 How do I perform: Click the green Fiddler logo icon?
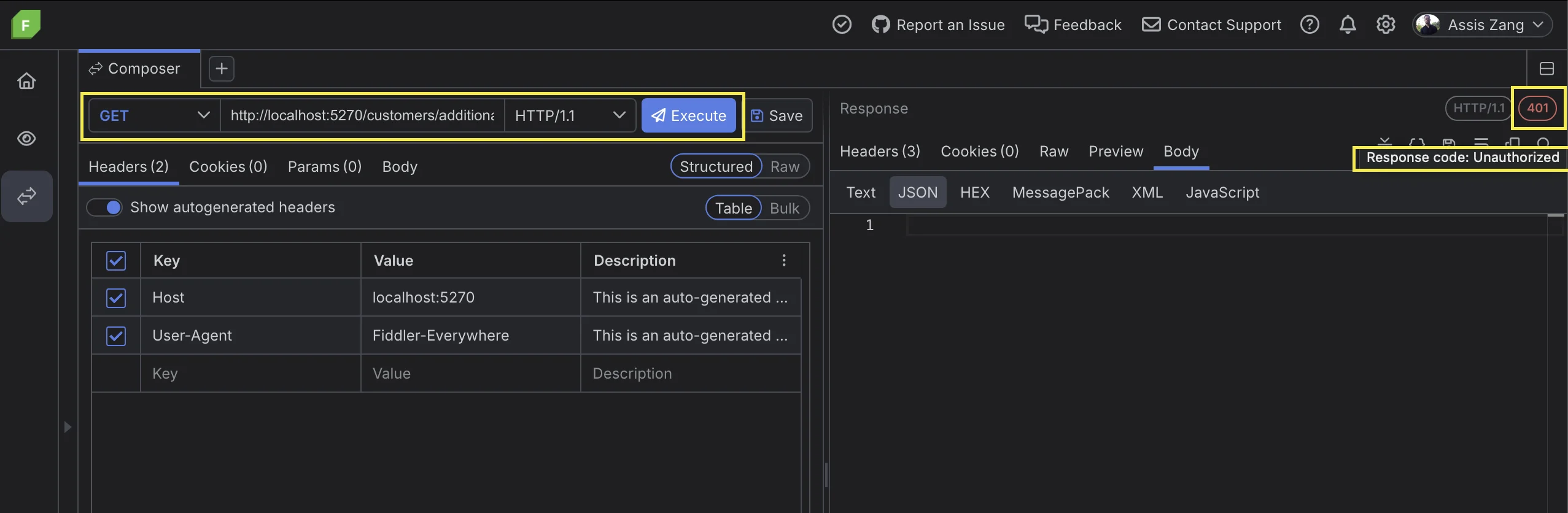pyautogui.click(x=26, y=25)
